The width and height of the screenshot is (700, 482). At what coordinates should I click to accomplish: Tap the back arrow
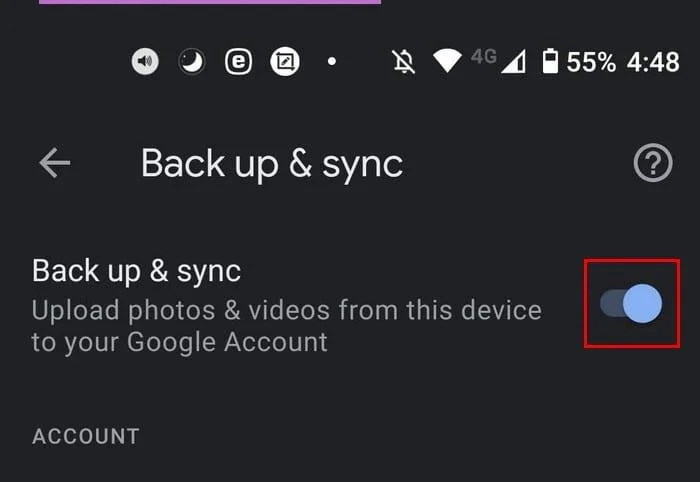tap(54, 163)
